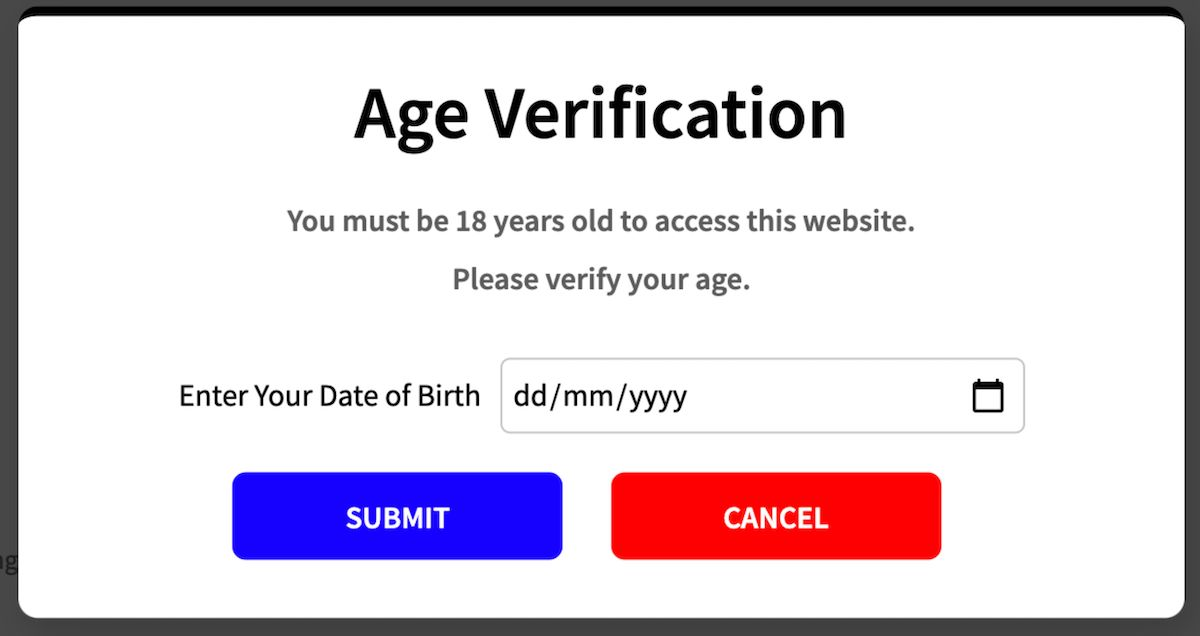Click white space between the two buttons
The height and width of the screenshot is (636, 1200).
[586, 516]
